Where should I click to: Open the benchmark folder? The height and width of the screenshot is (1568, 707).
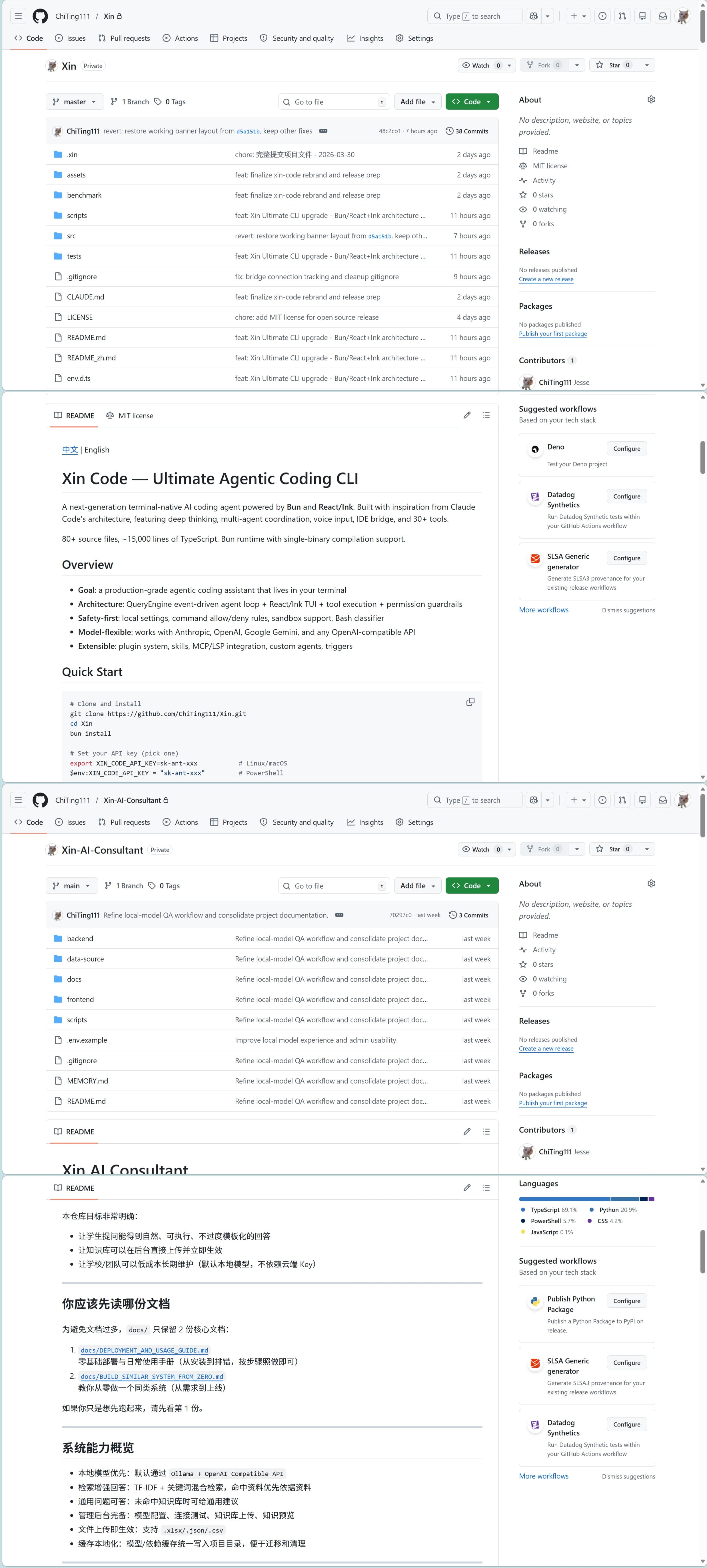[84, 195]
